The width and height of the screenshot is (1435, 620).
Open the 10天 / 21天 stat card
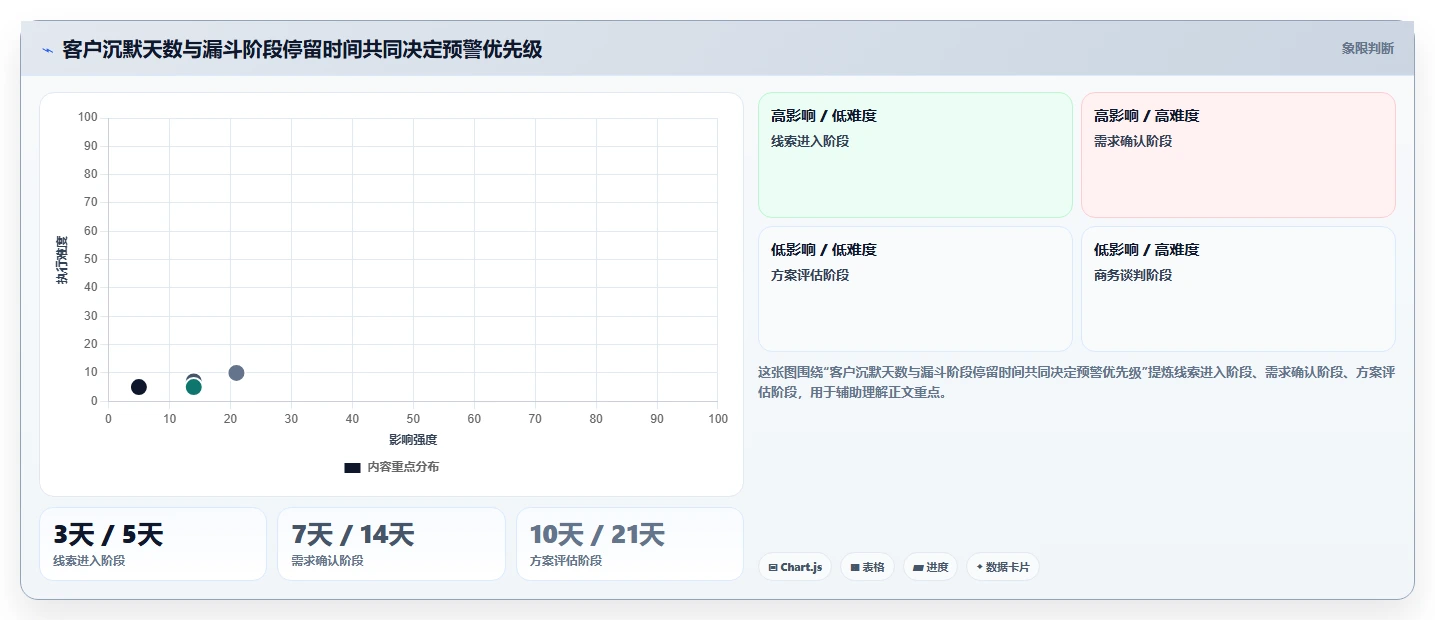click(630, 544)
